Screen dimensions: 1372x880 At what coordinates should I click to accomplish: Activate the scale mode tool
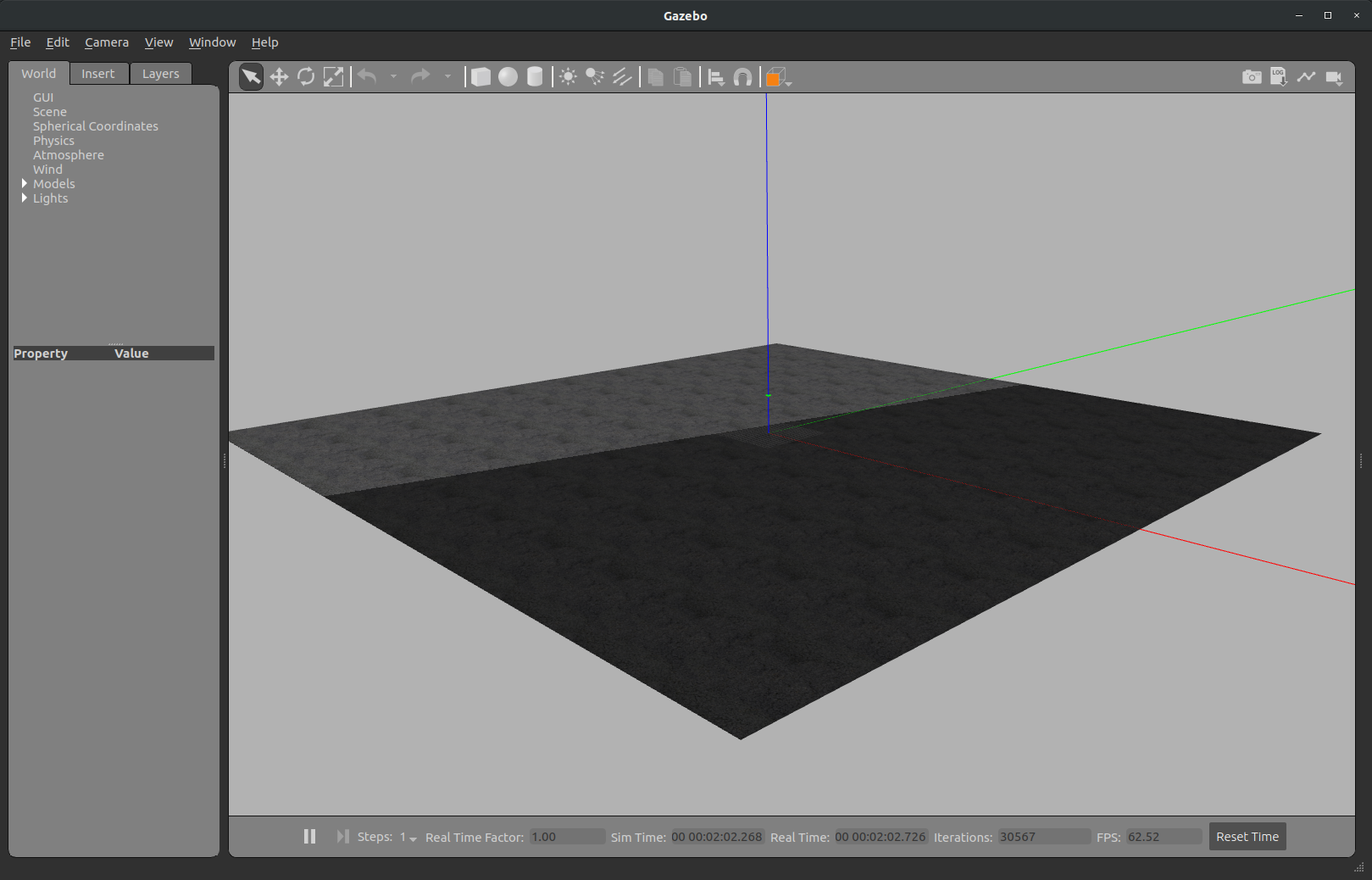click(x=334, y=77)
